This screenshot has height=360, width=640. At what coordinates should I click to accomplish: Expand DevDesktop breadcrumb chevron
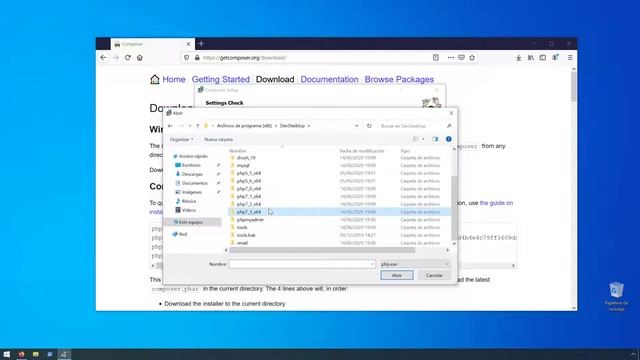click(309, 126)
